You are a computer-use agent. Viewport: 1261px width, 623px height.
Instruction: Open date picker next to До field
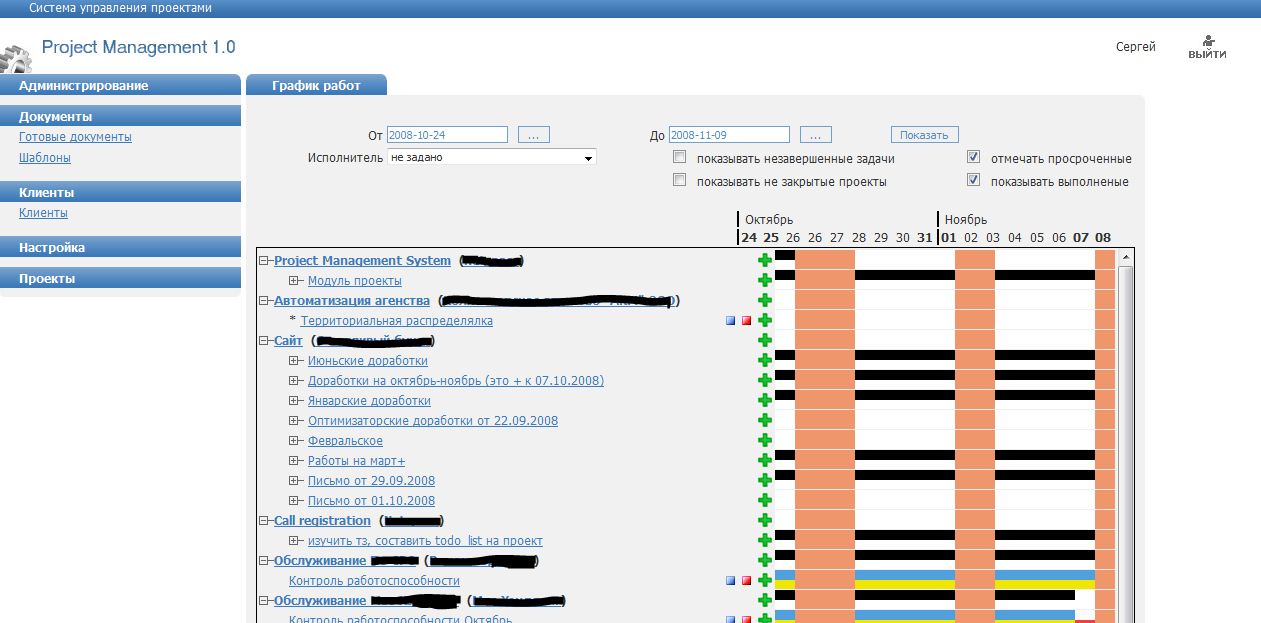tap(816, 134)
